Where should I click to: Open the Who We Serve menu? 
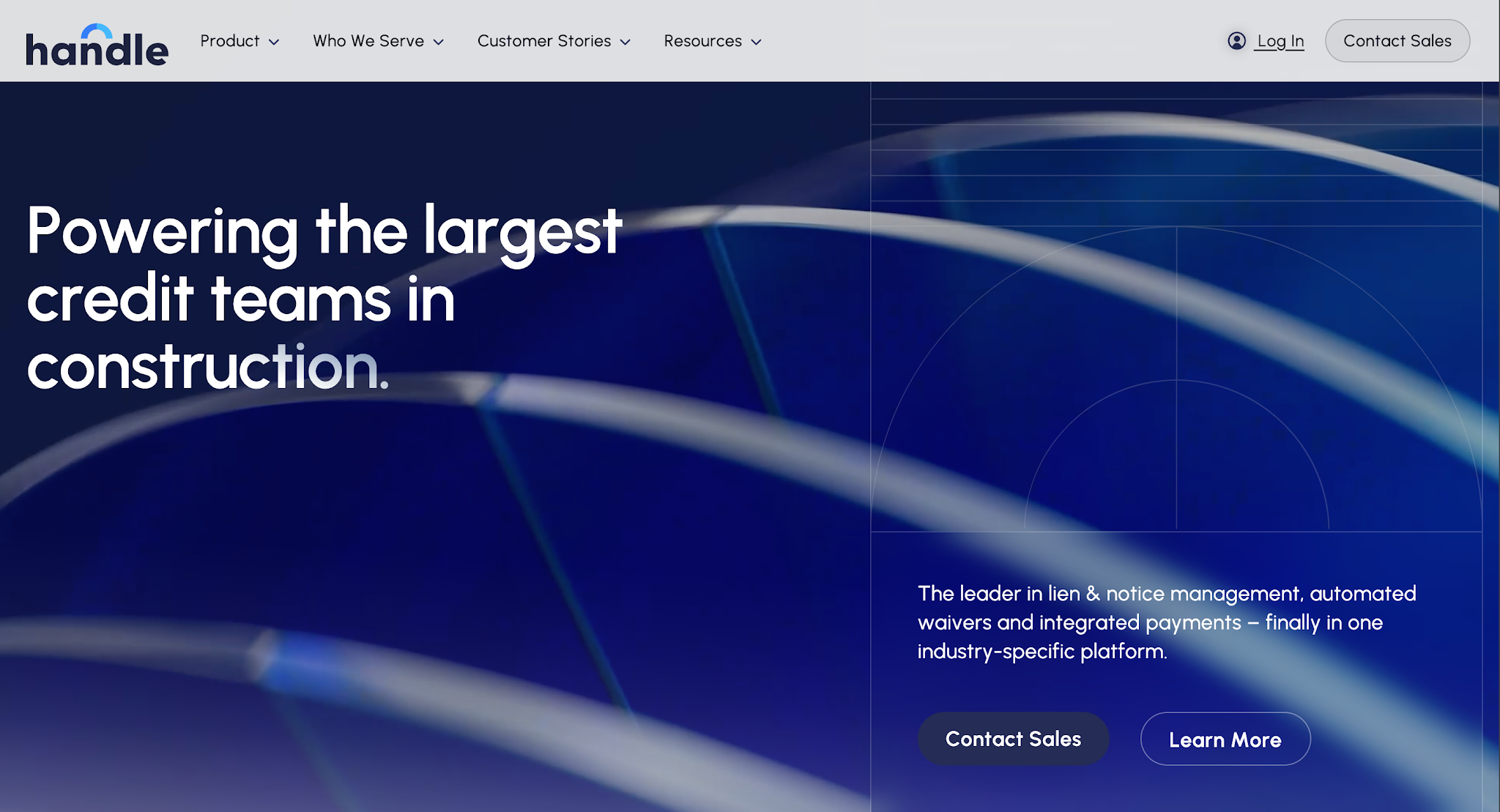tap(378, 41)
